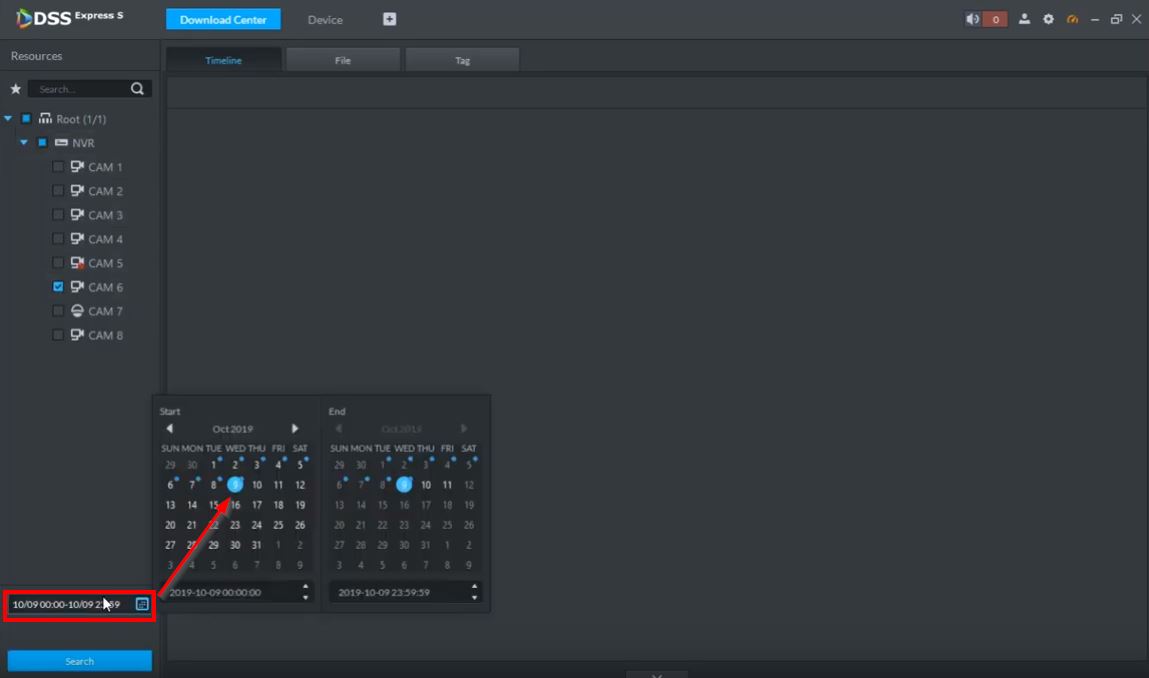The image size is (1149, 678).
Task: Check the CAM 7 checkbox
Action: click(x=58, y=311)
